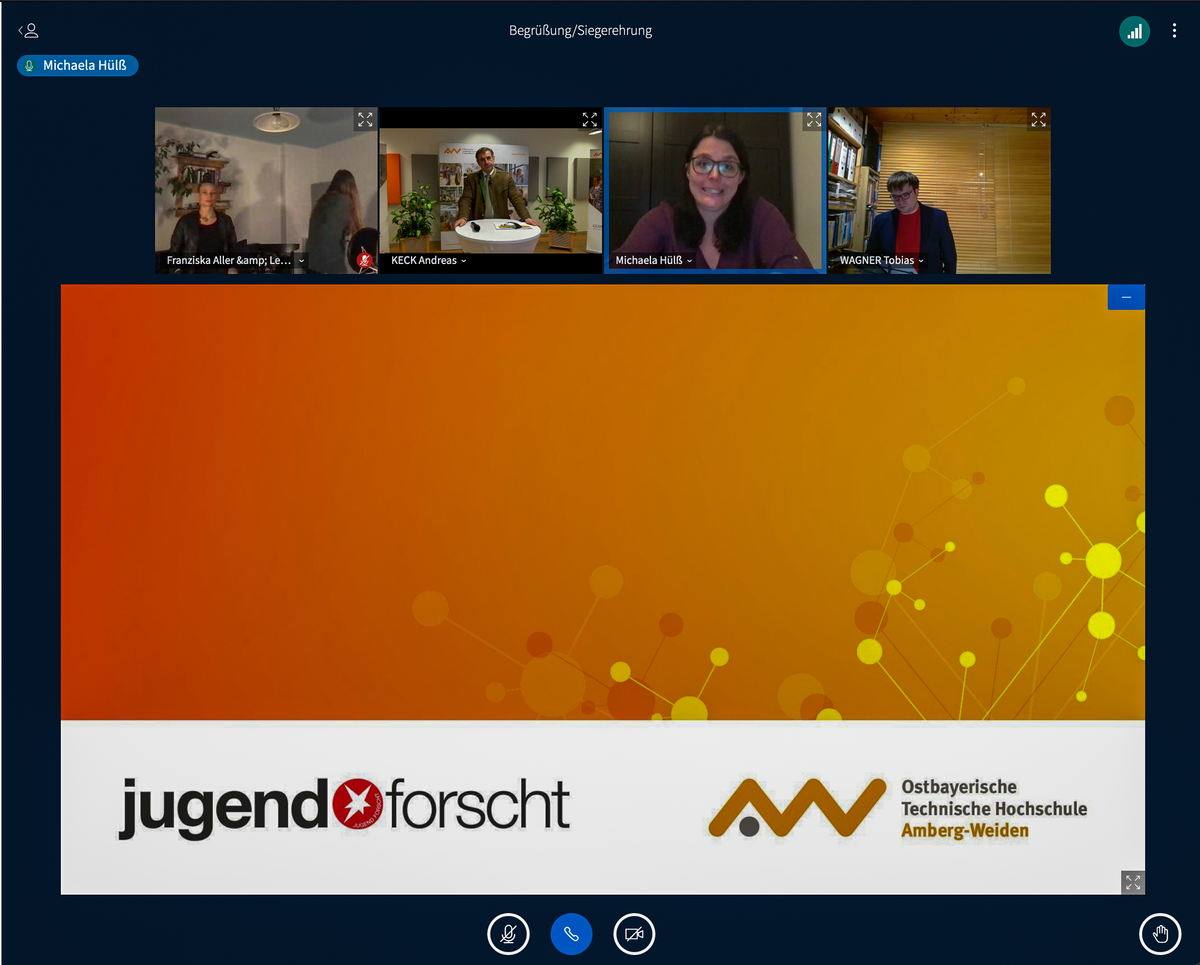
Task: Fullscreen Michaela Hülß webcam
Action: click(x=814, y=119)
